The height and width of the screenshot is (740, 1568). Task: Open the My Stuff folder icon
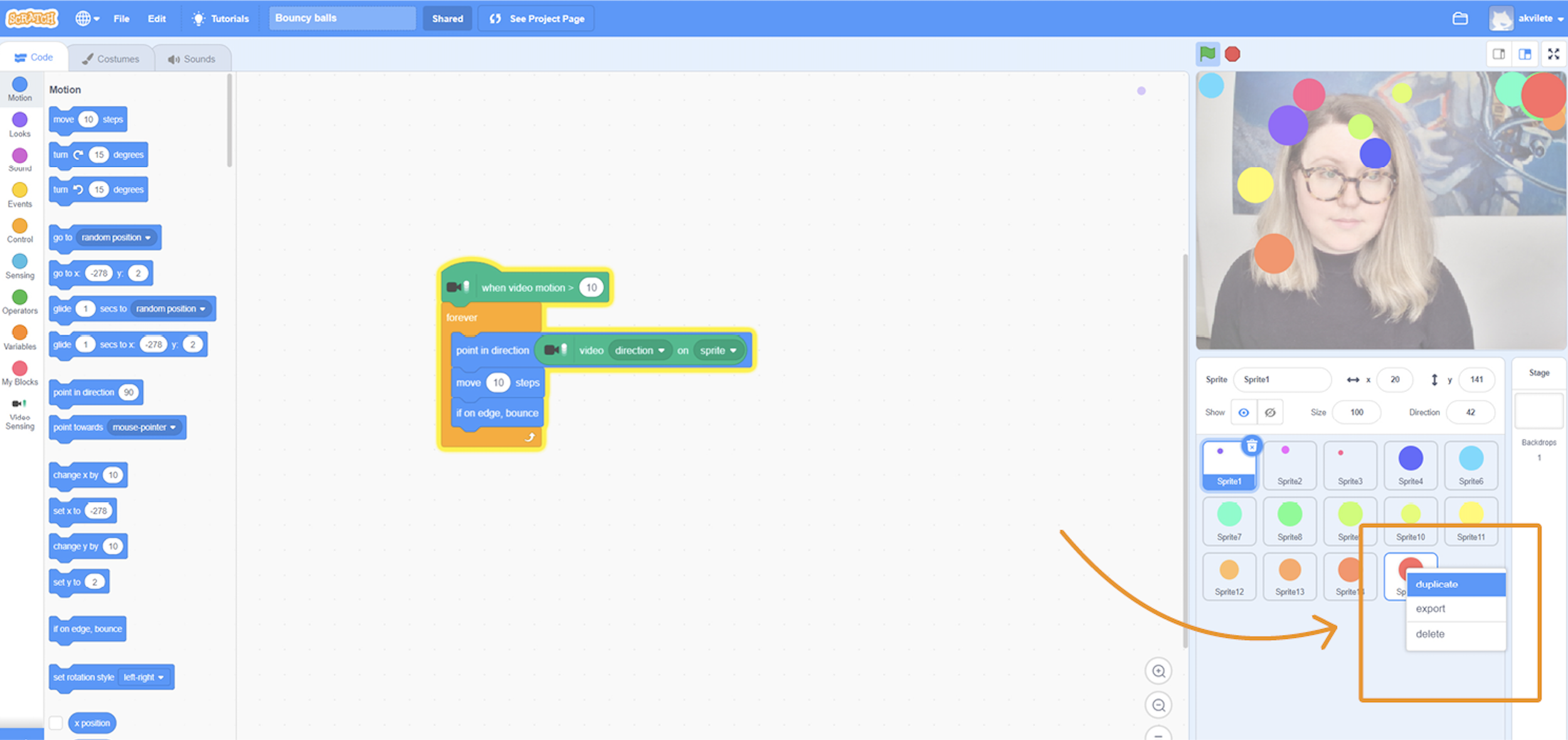[x=1460, y=18]
